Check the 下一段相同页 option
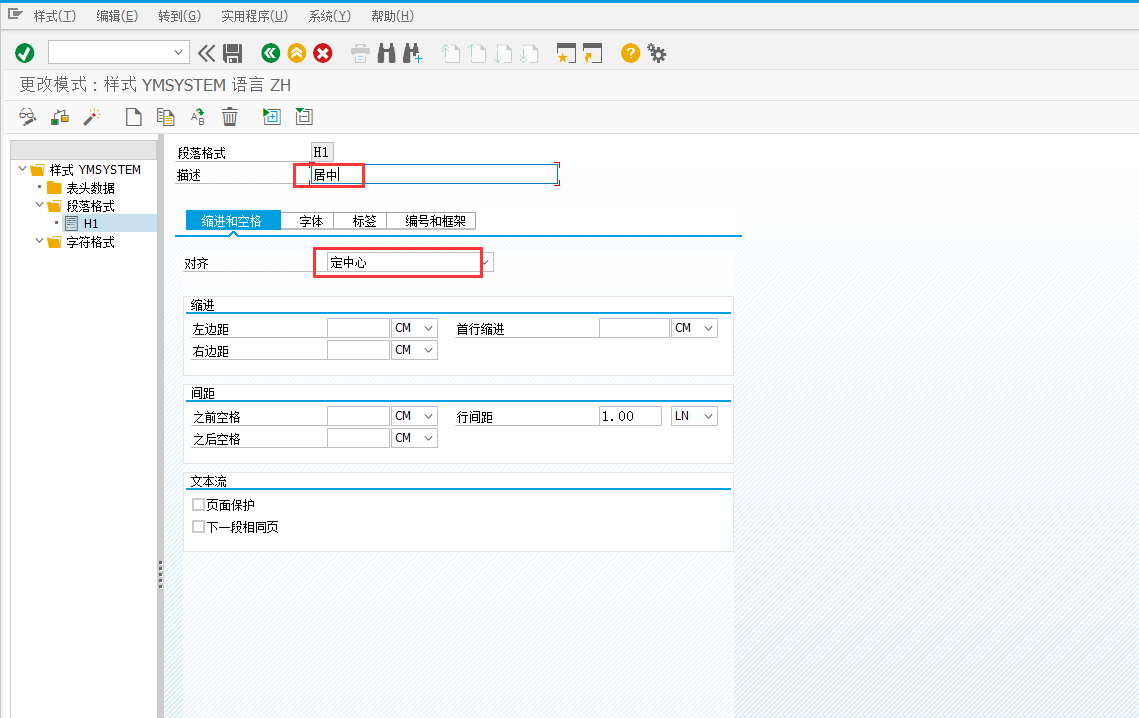The height and width of the screenshot is (718, 1139). coord(198,524)
